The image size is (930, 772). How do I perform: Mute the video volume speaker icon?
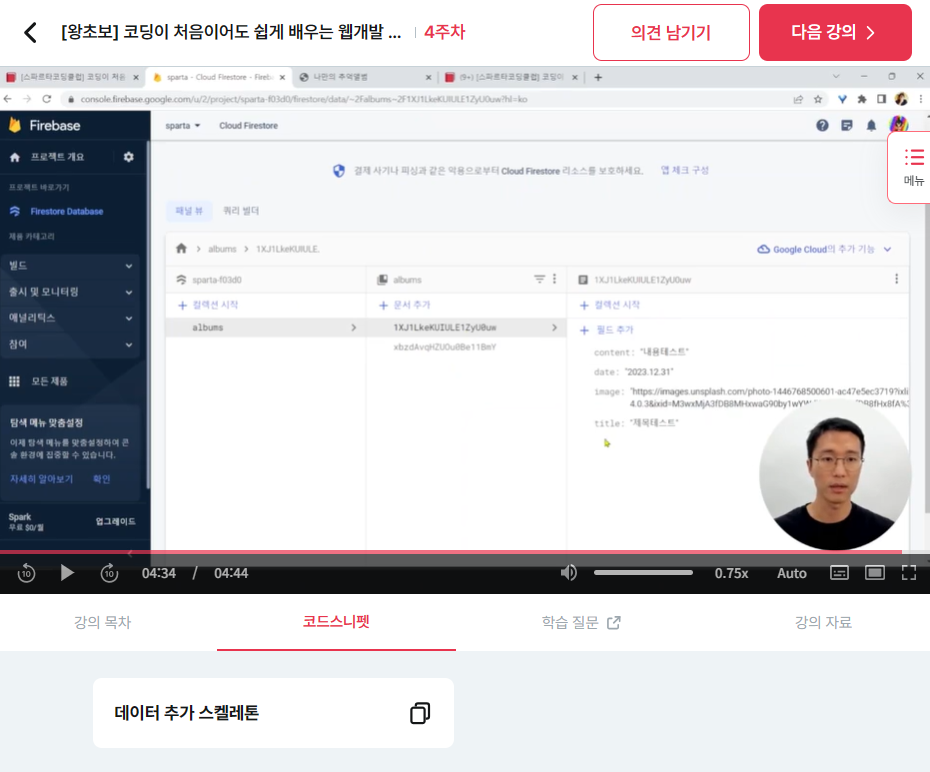click(x=568, y=573)
